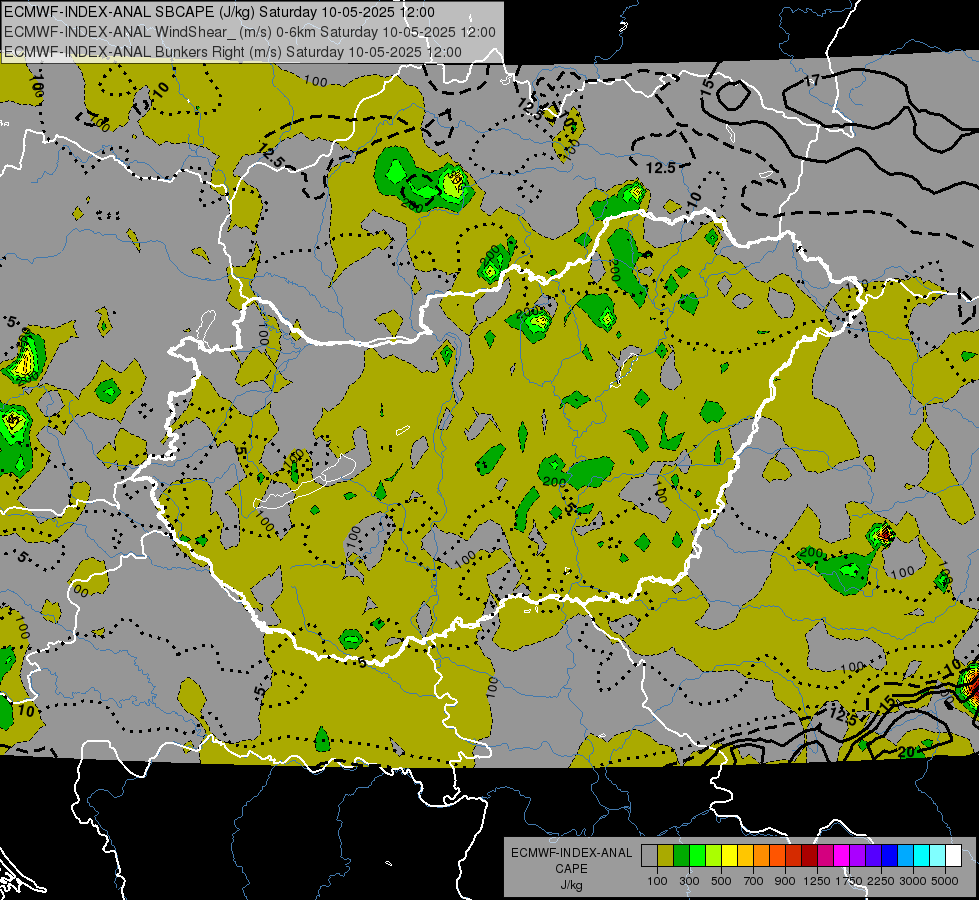This screenshot has height=900, width=979.
Task: Select the grey swatch in CAPE legend
Action: click(x=649, y=855)
